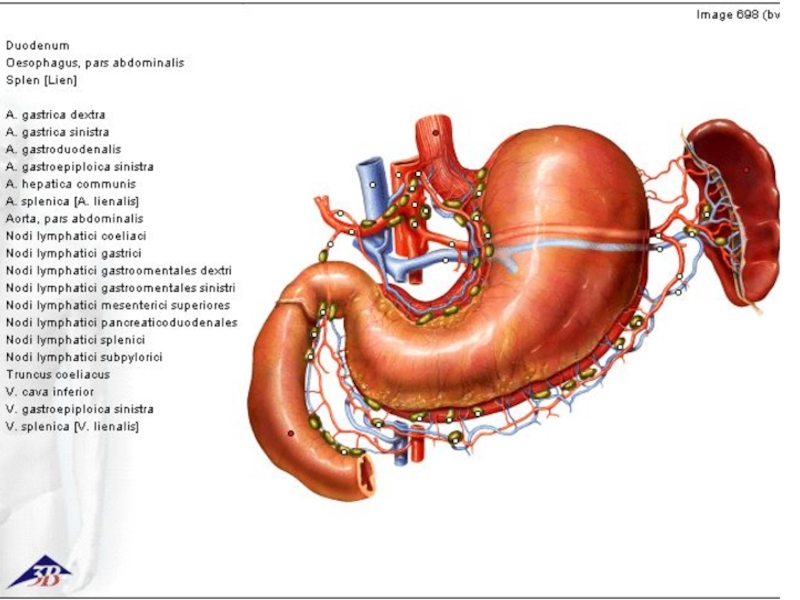Image resolution: width=800 pixels, height=600 pixels.
Task: Select V. splenica [V. lienalis] entry
Action: pos(72,427)
